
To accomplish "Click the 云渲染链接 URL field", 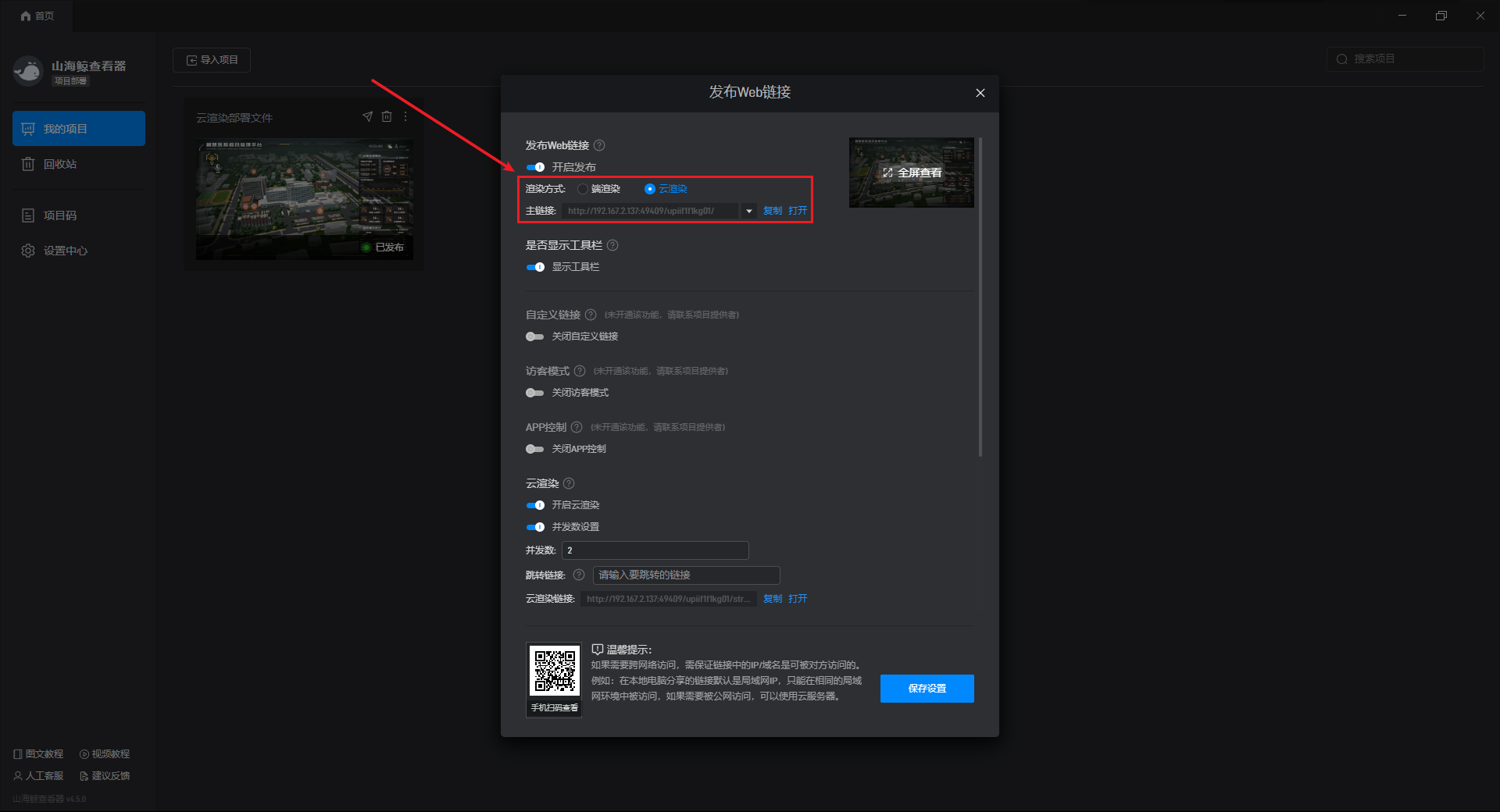I will (669, 599).
